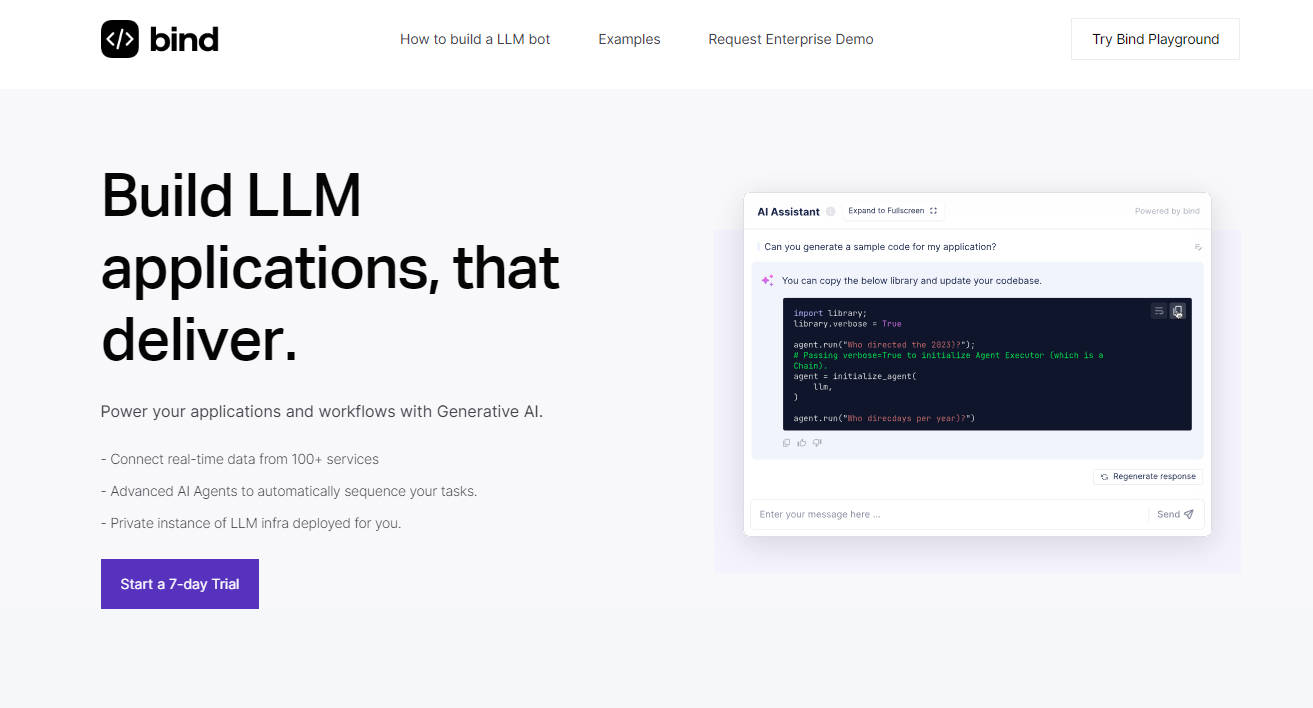The height and width of the screenshot is (708, 1313).
Task: Click the AI Assistant title
Action: [788, 212]
